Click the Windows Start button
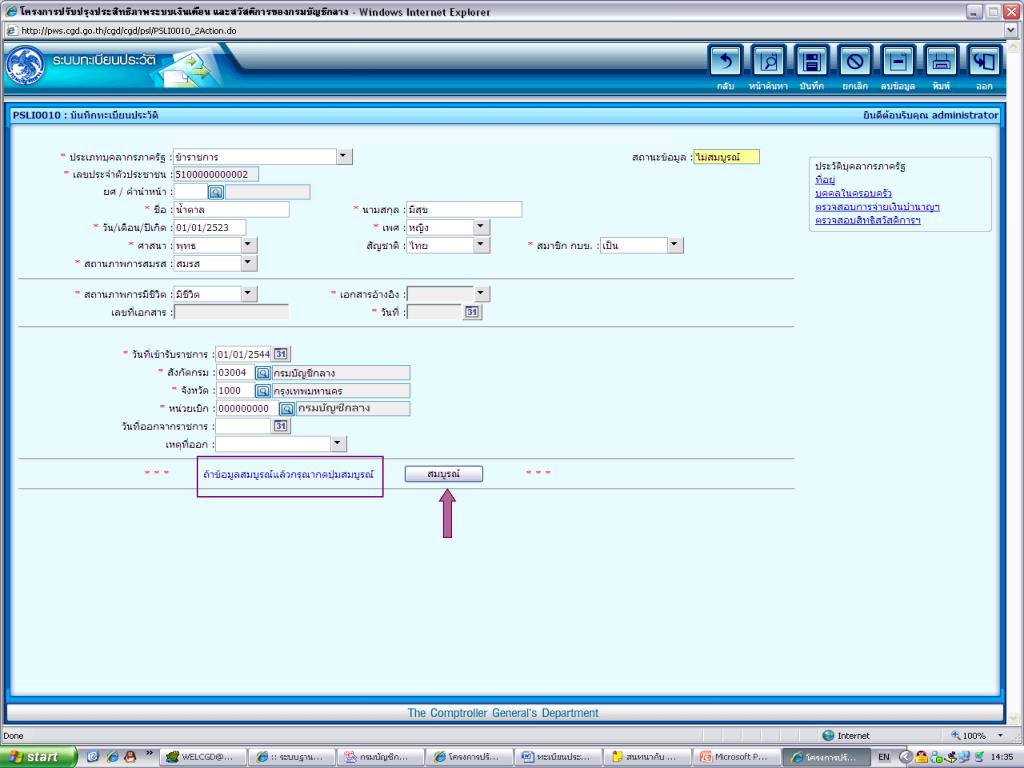Viewport: 1024px width, 768px height. coord(37,757)
